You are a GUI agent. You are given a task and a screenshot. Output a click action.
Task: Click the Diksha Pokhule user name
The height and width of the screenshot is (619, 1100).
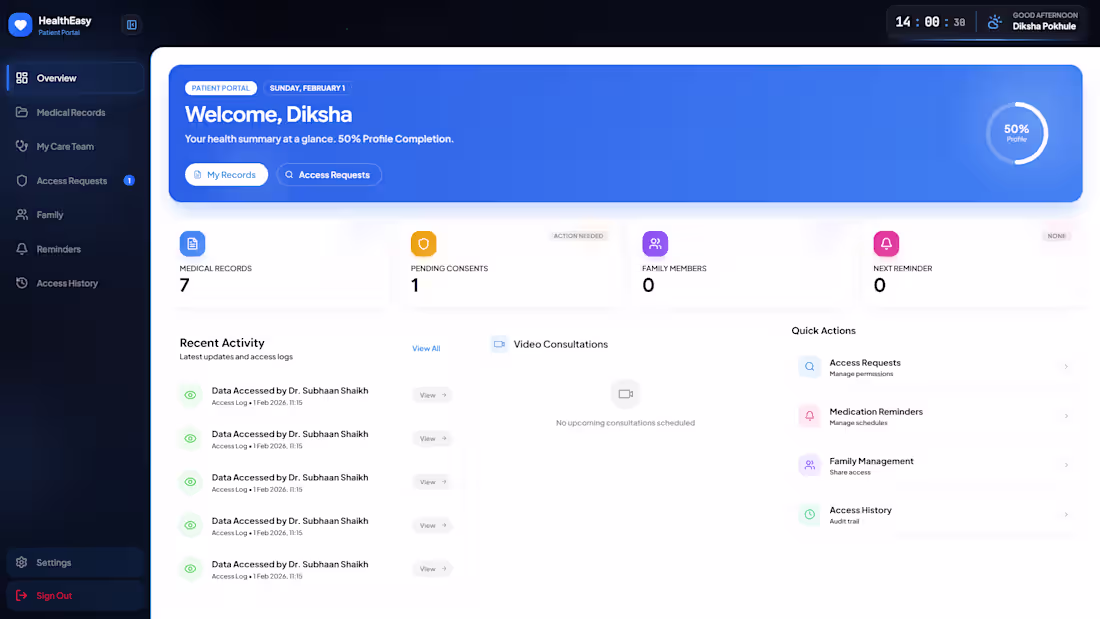pos(1044,27)
